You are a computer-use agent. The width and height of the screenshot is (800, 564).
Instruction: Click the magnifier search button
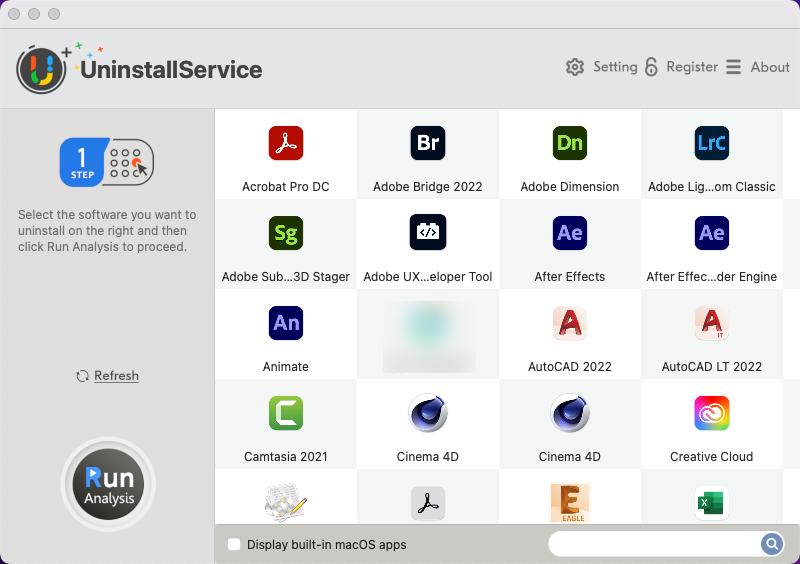click(x=771, y=544)
